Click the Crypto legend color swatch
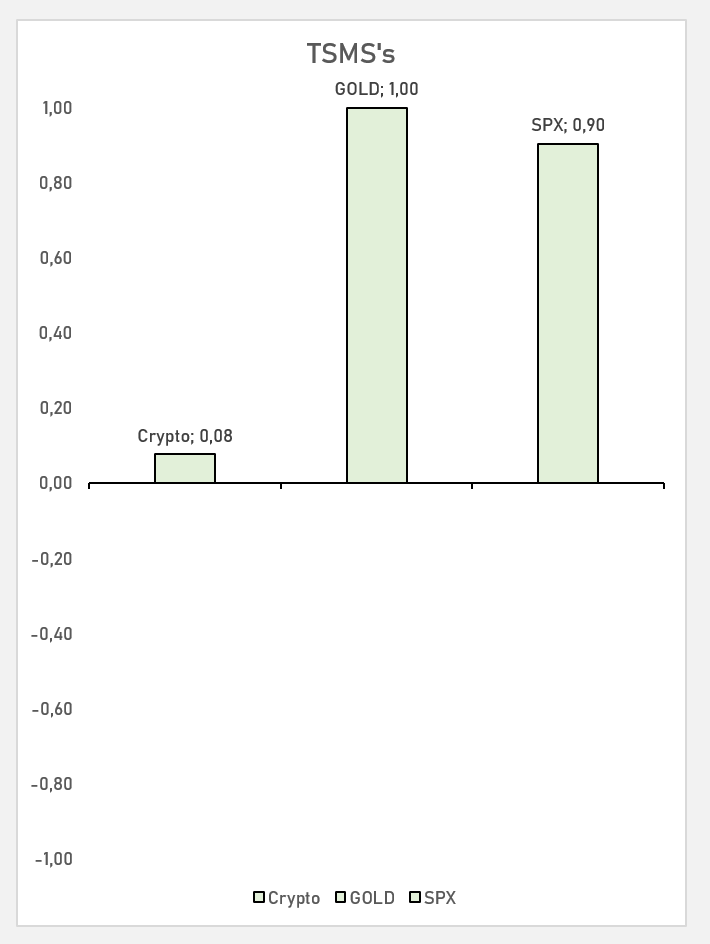Image resolution: width=710 pixels, height=944 pixels. 259,898
